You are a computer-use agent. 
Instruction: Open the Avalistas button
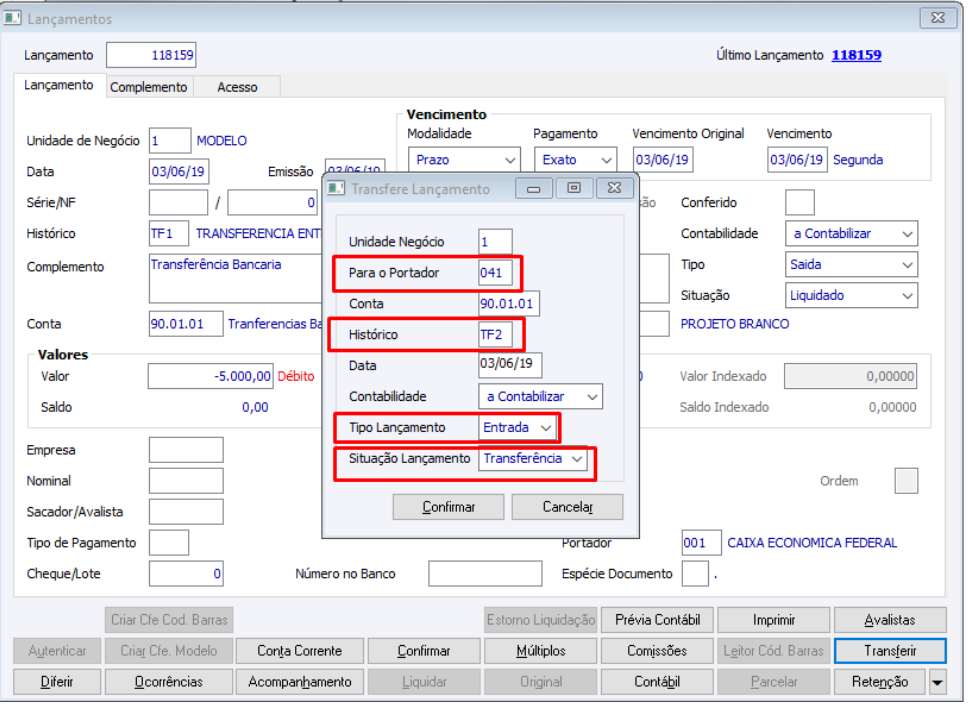click(x=890, y=620)
